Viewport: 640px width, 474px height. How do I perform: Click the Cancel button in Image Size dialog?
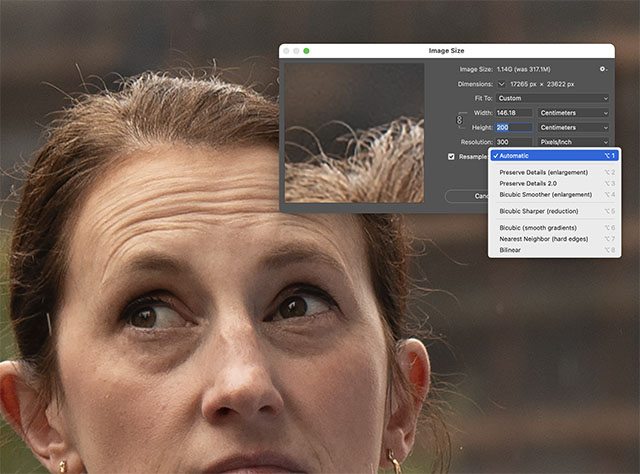coord(467,196)
